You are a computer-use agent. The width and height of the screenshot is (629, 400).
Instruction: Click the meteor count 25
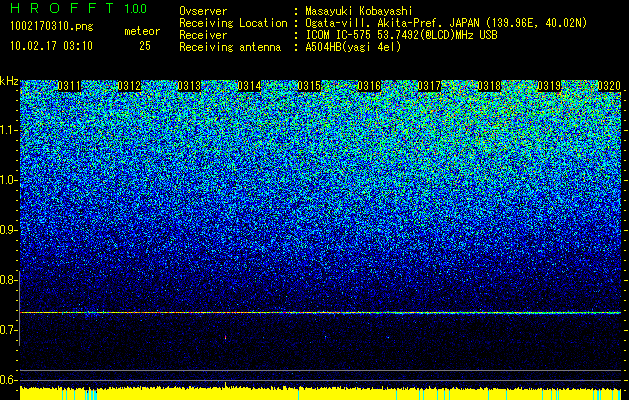(145, 46)
